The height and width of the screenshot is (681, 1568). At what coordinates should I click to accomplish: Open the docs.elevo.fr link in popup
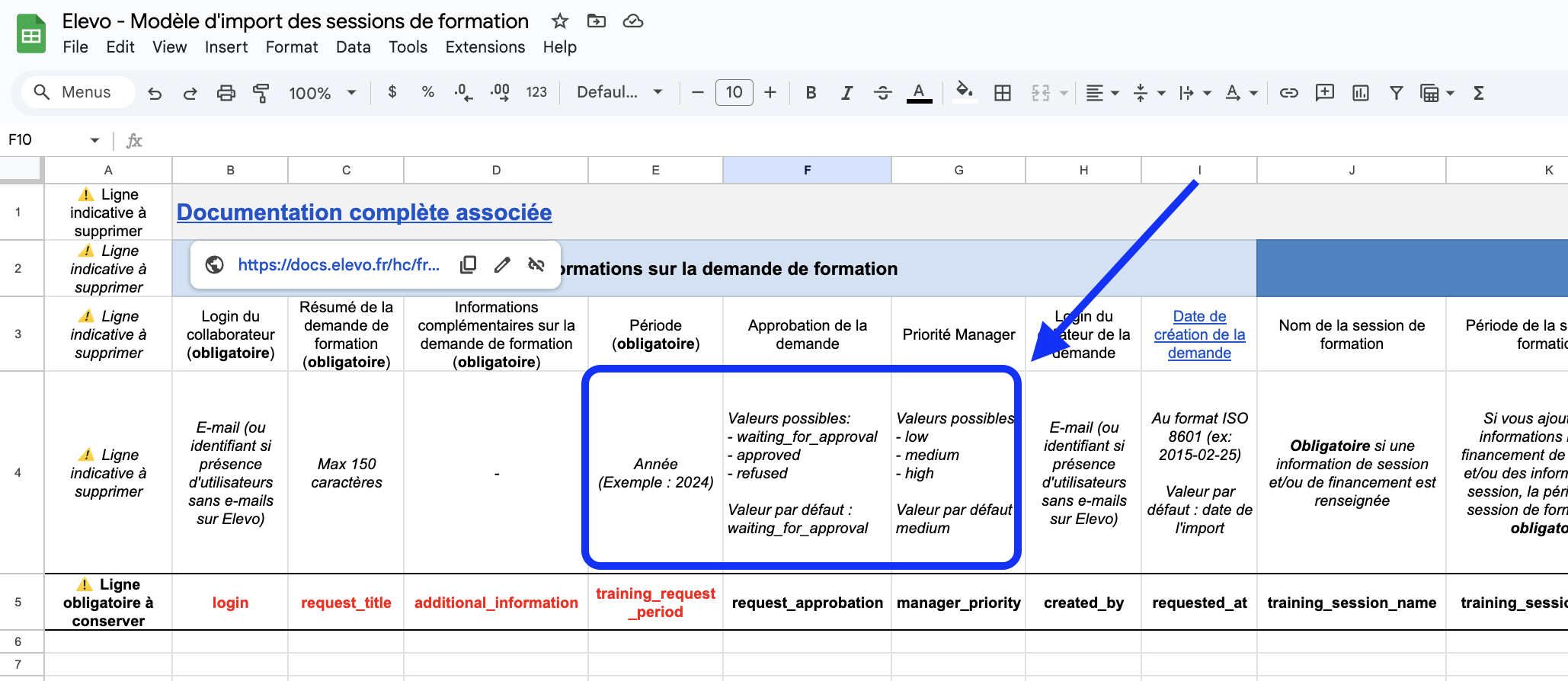pyautogui.click(x=338, y=264)
